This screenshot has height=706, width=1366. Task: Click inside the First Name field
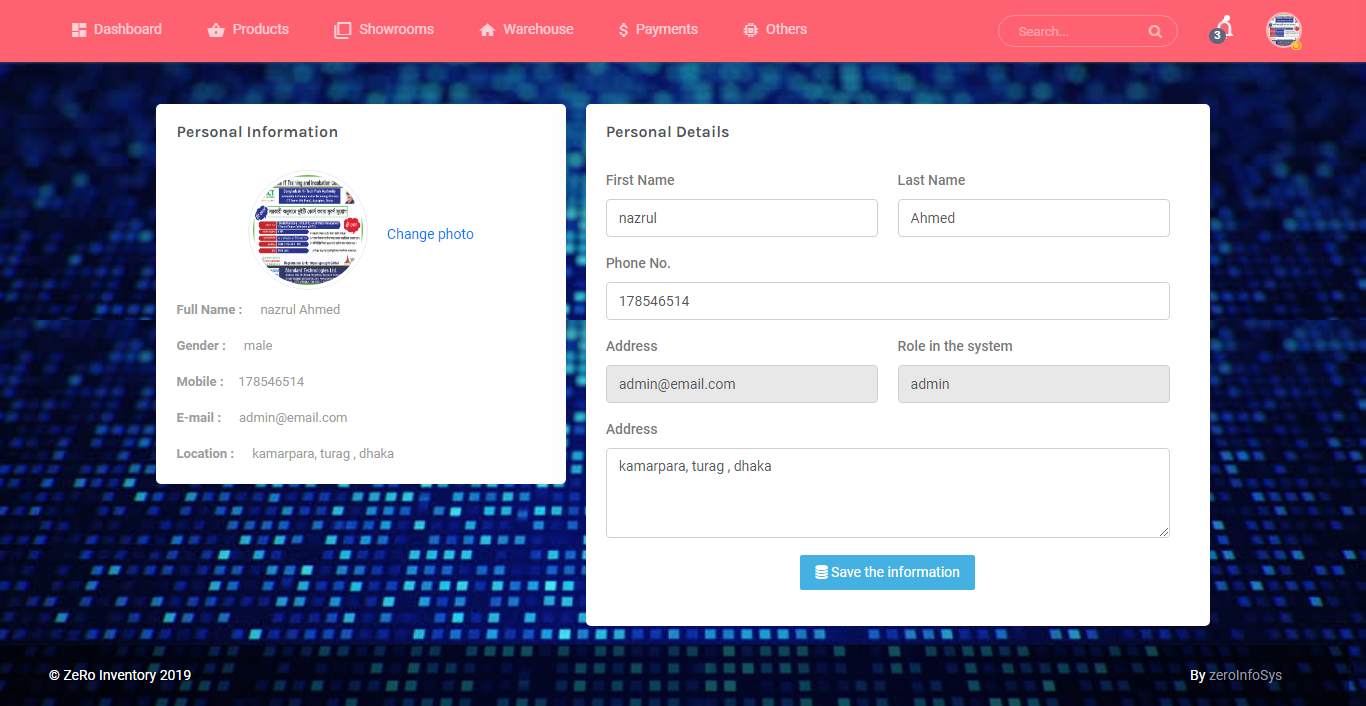pyautogui.click(x=741, y=218)
